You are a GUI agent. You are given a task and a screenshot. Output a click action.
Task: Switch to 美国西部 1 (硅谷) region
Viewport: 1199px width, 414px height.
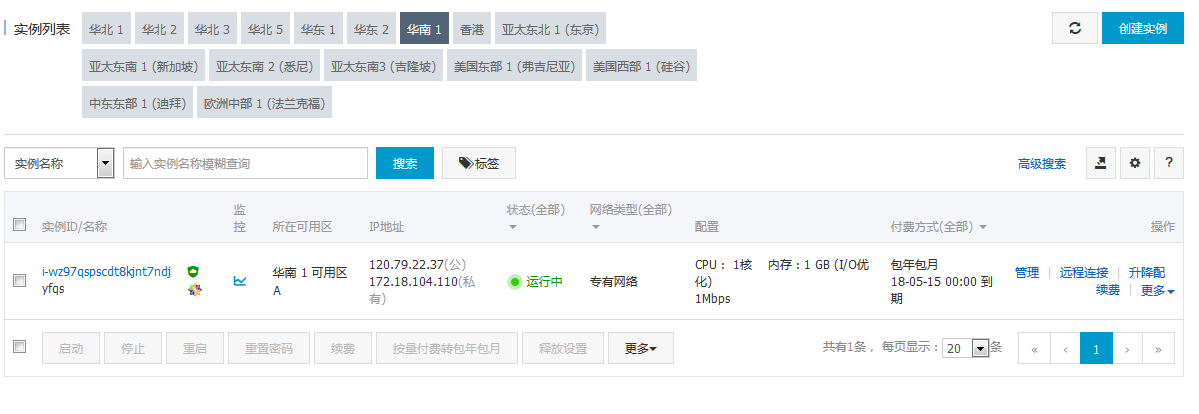click(x=642, y=66)
